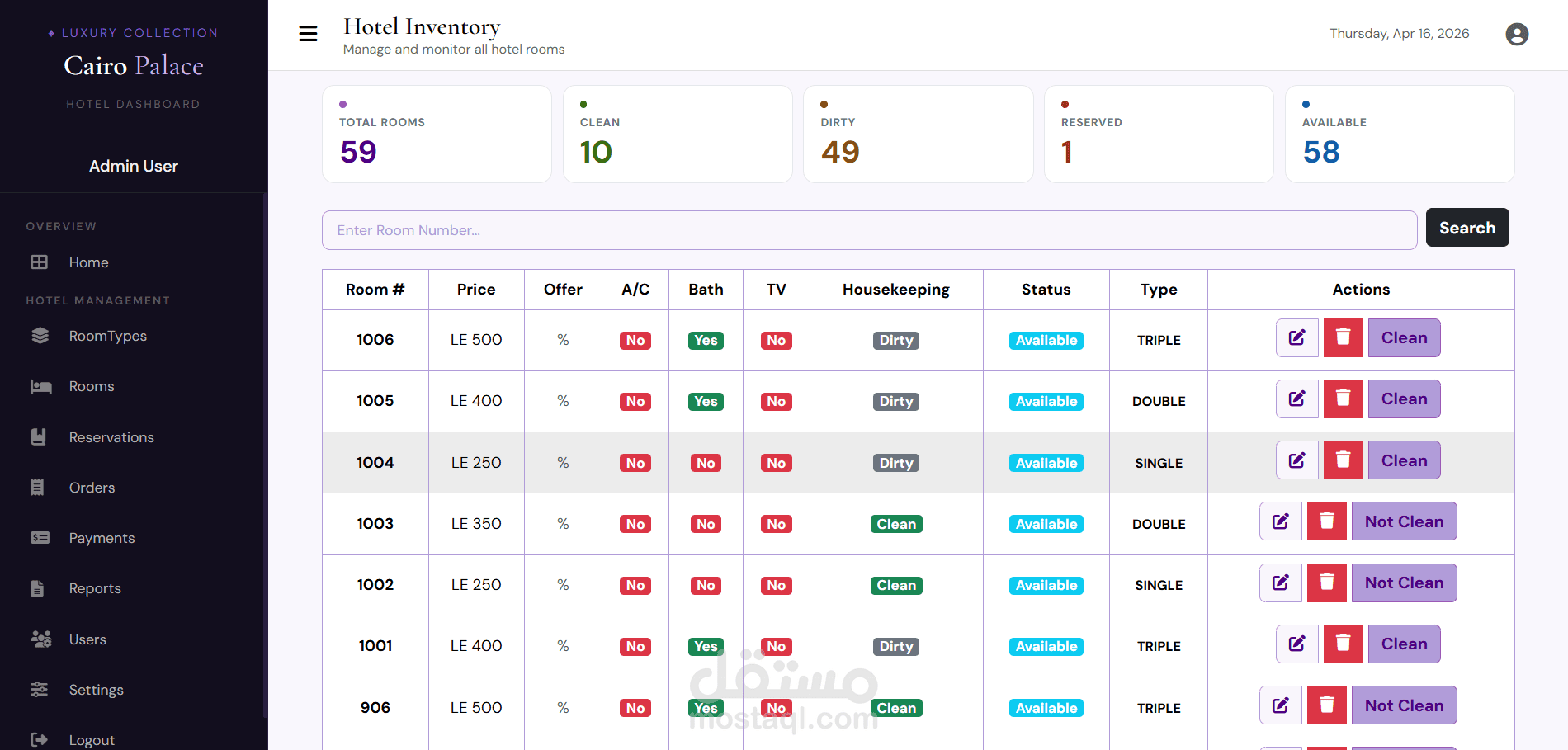
Task: Click the Room # column header
Action: 375,290
